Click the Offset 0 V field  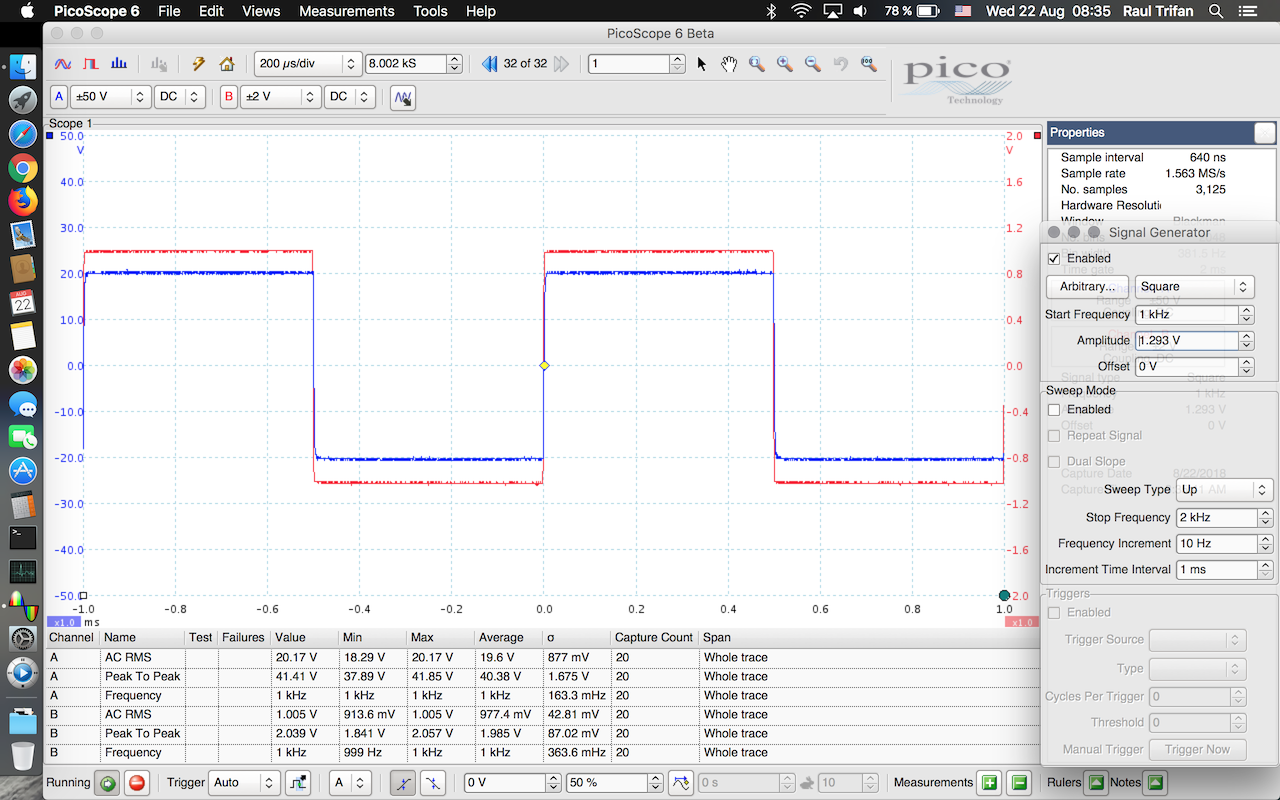point(1186,367)
